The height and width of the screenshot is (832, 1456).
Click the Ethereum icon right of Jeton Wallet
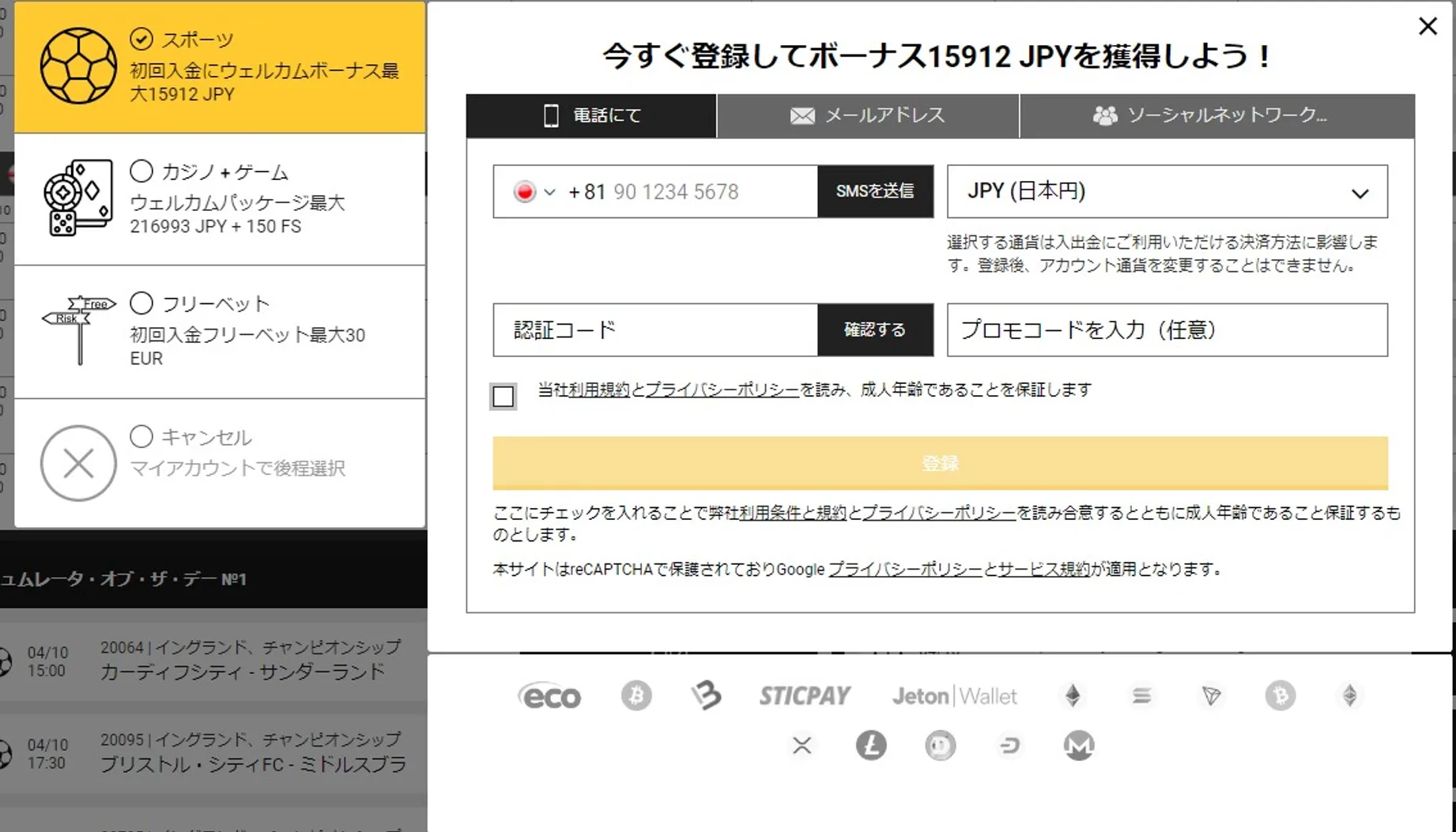tap(1073, 695)
